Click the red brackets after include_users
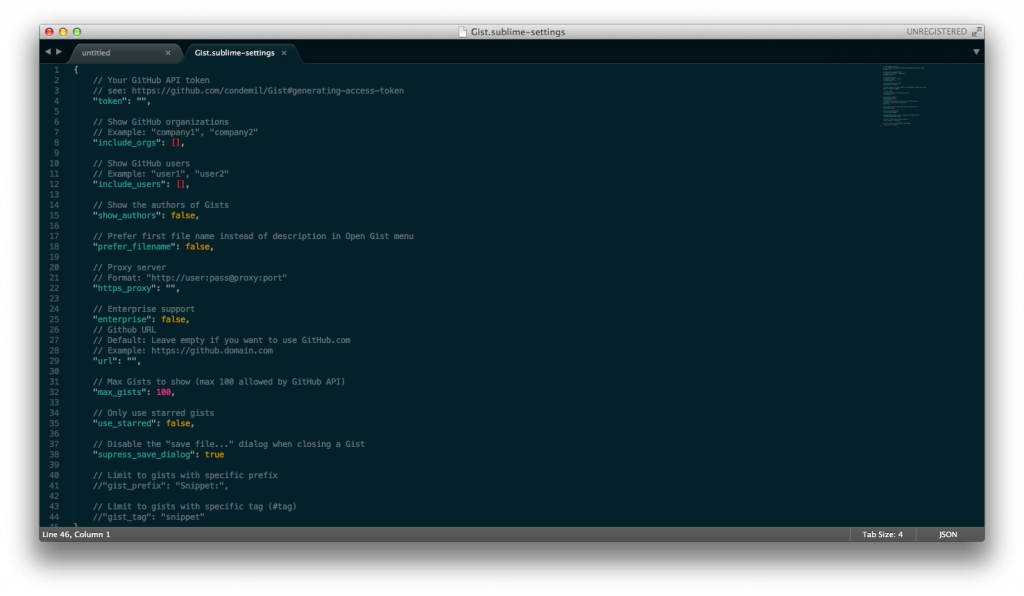The height and width of the screenshot is (596, 1024). 181,185
